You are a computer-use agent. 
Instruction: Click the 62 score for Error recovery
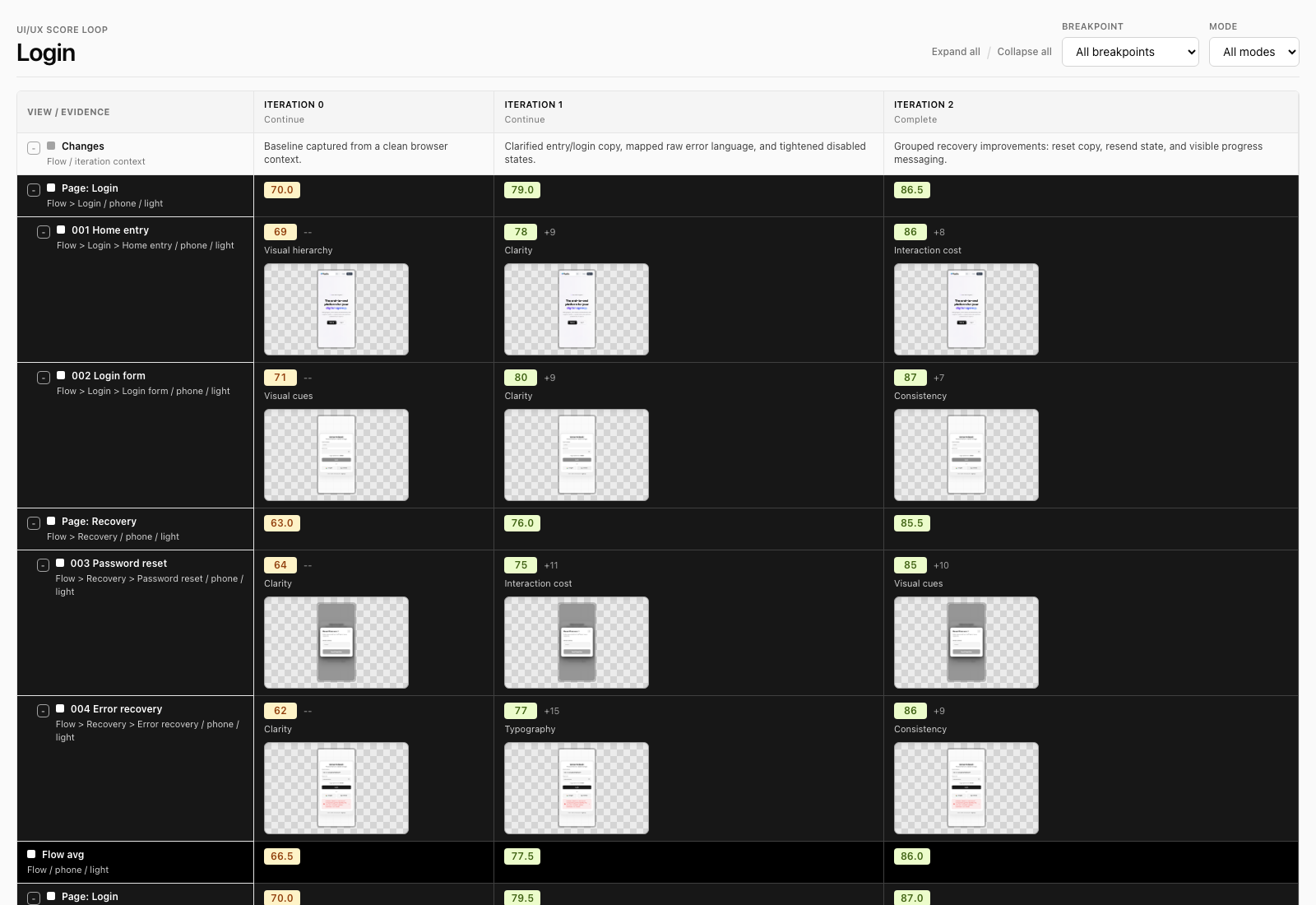click(280, 711)
